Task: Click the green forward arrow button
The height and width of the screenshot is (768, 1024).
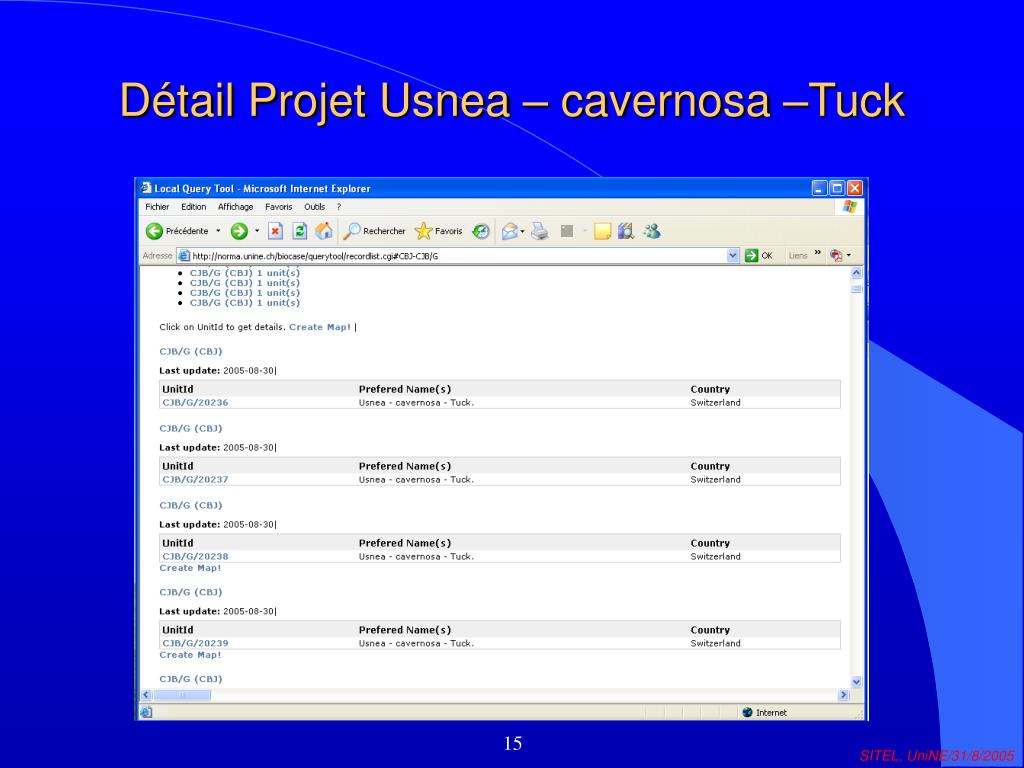Action: [239, 231]
